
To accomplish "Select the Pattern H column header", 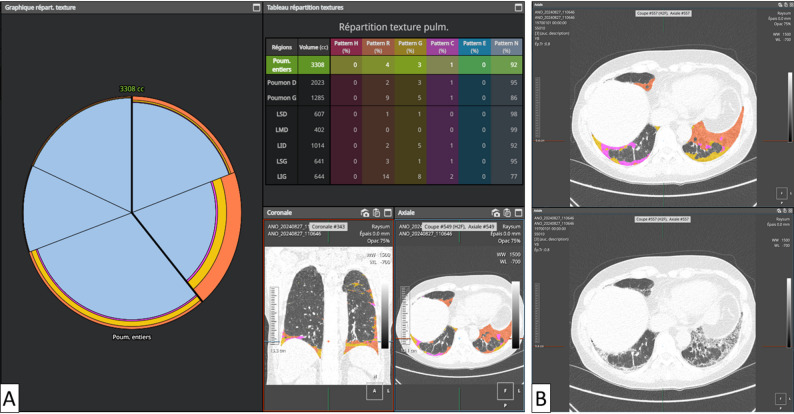I will 346,47.
